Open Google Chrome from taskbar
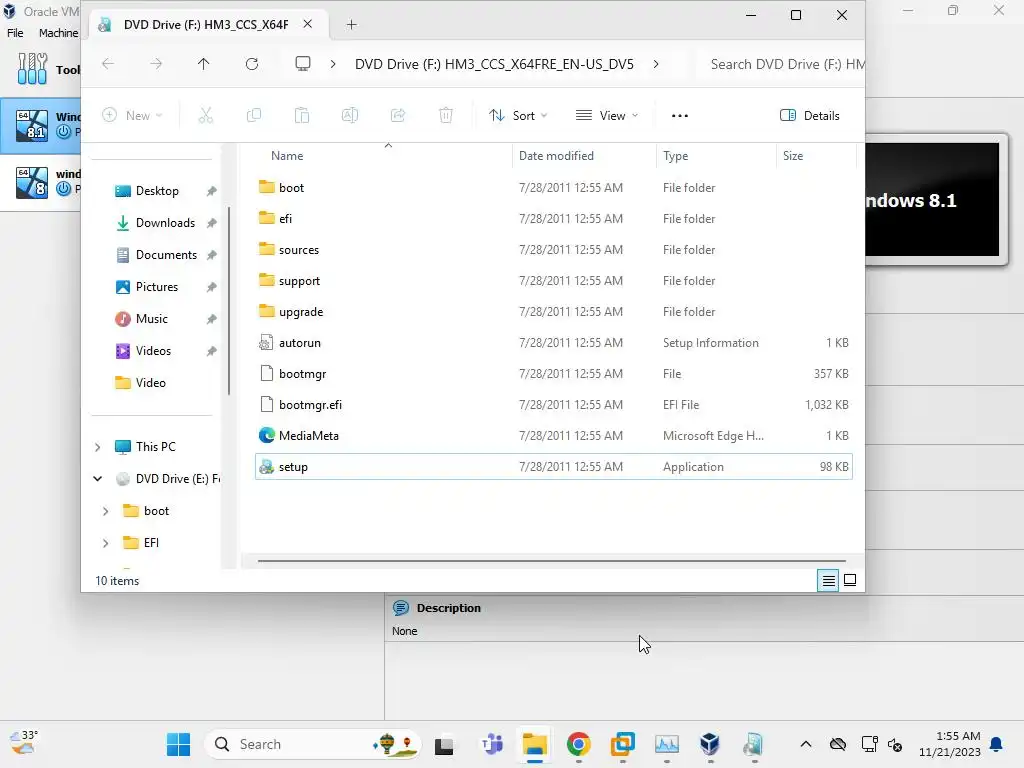The image size is (1024, 768). tap(579, 744)
